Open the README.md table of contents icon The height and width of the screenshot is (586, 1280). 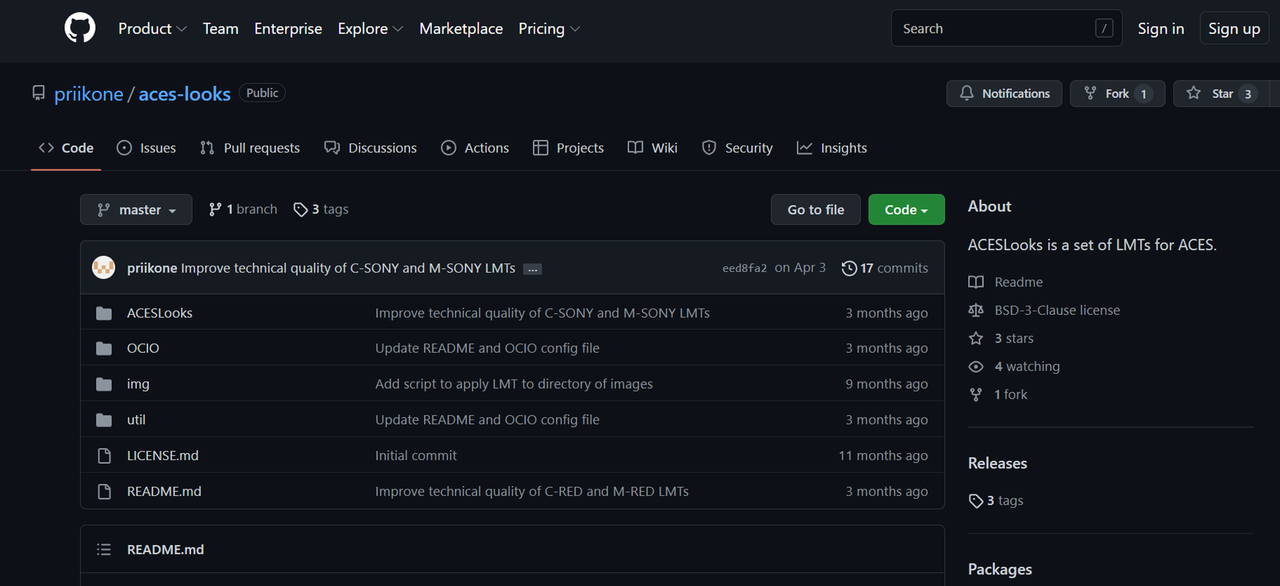click(x=104, y=549)
